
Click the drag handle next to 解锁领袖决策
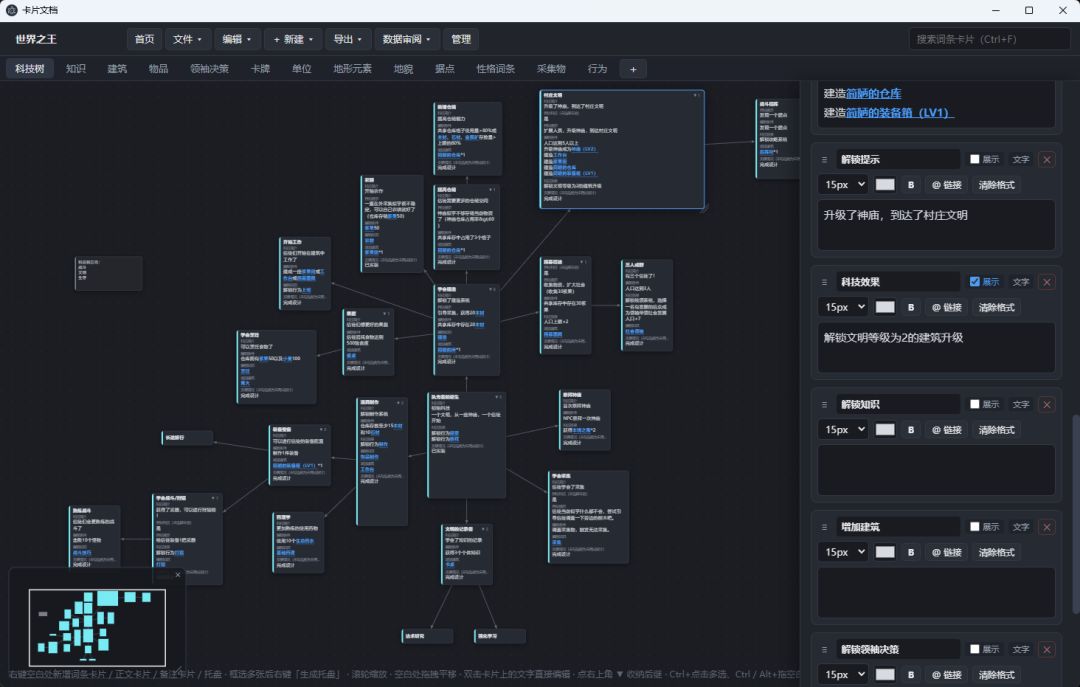pos(824,650)
